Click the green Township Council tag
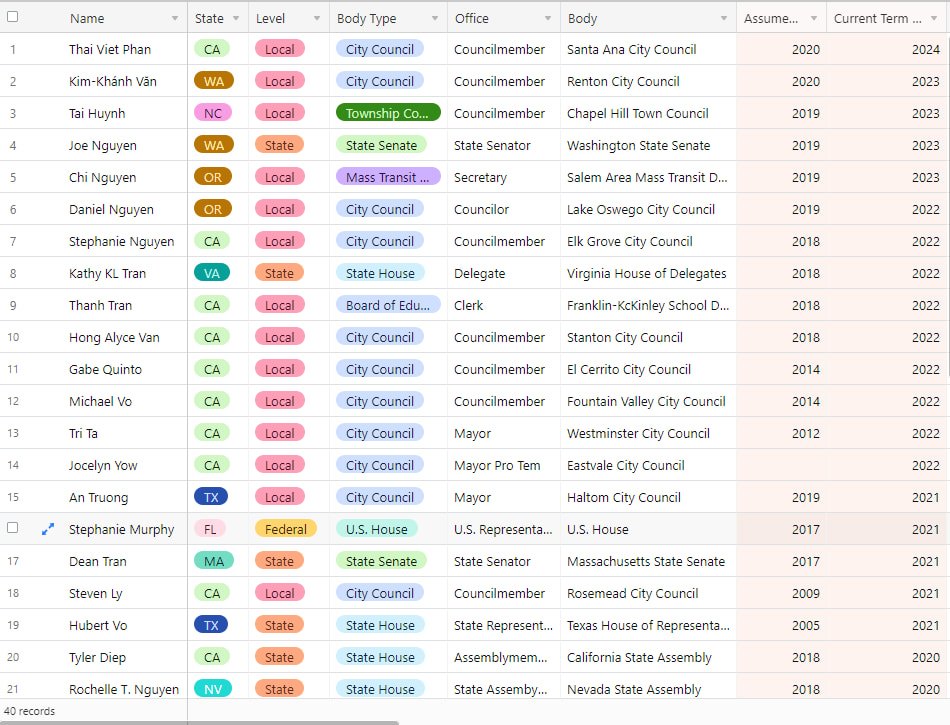The width and height of the screenshot is (950, 725). tap(388, 113)
